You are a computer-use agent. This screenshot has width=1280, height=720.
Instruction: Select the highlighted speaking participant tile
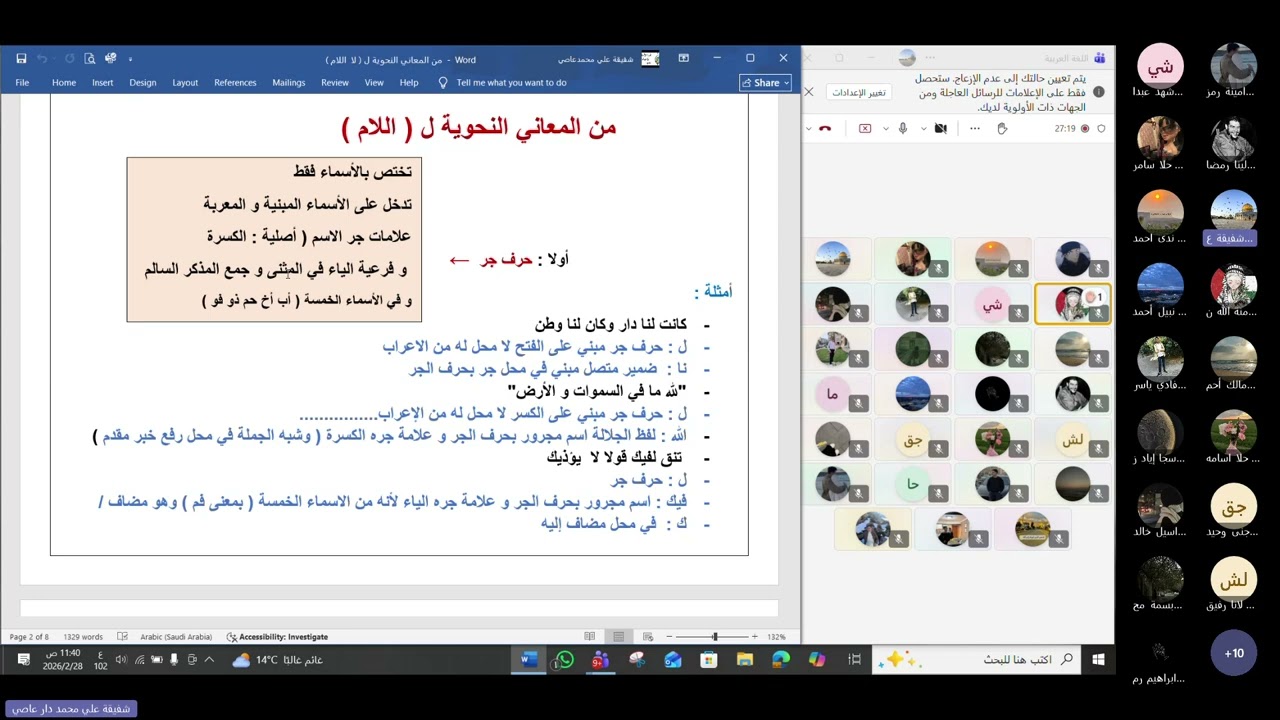1072,304
